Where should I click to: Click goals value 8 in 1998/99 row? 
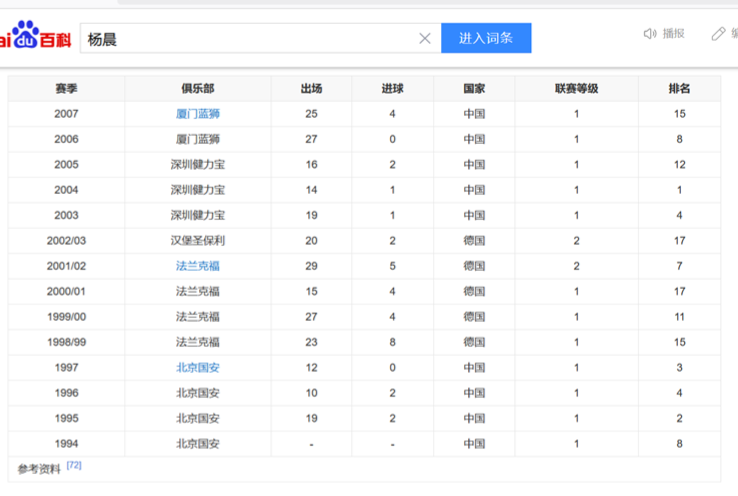[393, 343]
